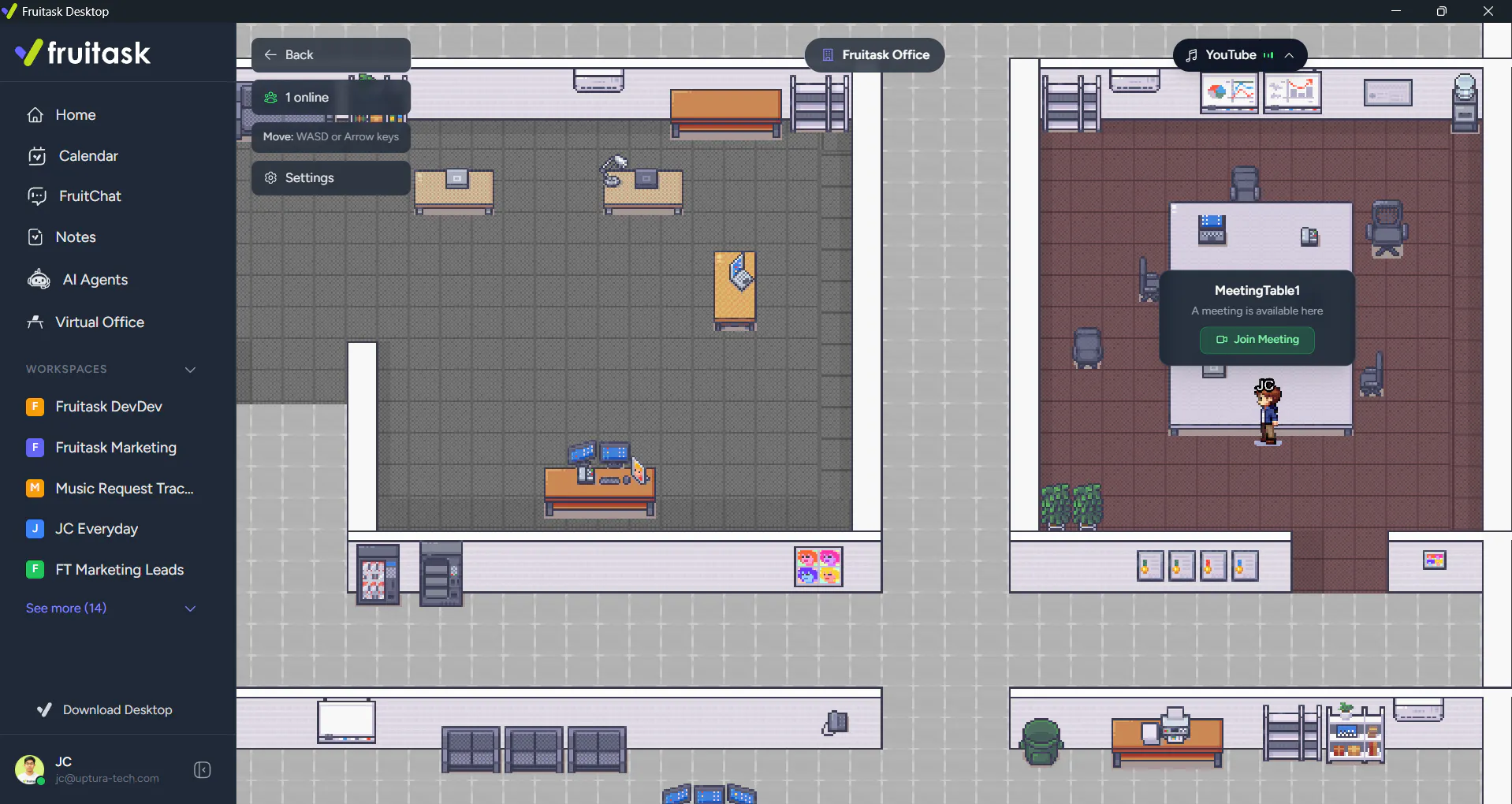Viewport: 1512px width, 804px height.
Task: Click the printer on lower-right desk
Action: pos(1175,725)
